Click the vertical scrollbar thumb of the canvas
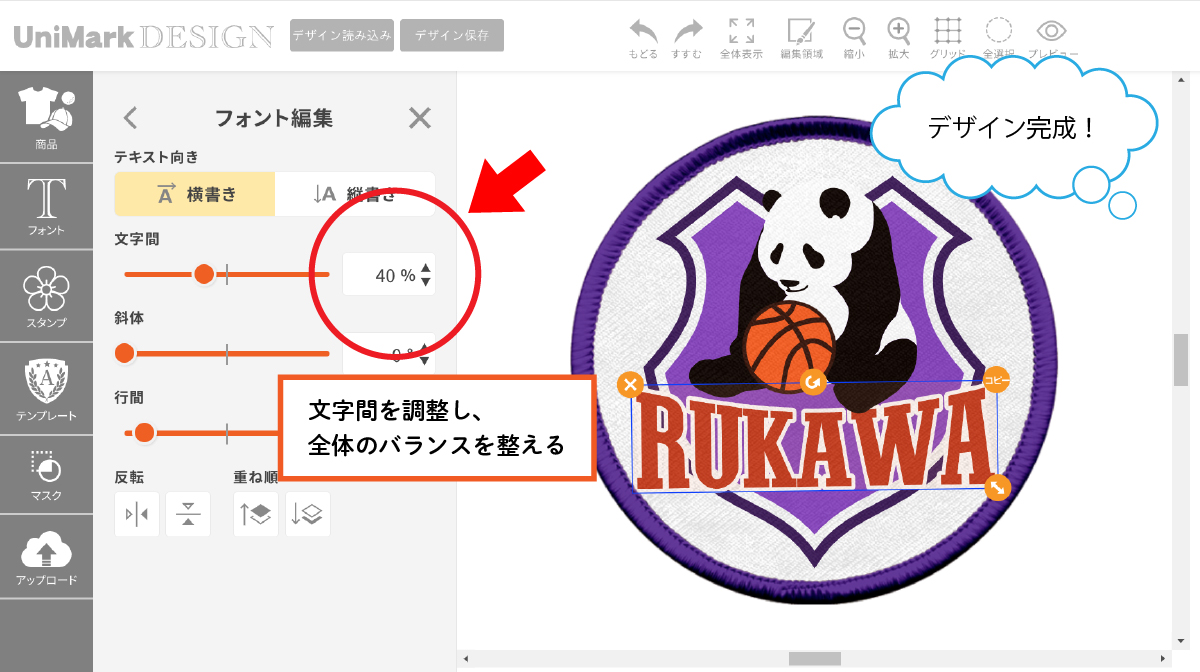Image resolution: width=1200 pixels, height=672 pixels. pyautogui.click(x=1180, y=359)
